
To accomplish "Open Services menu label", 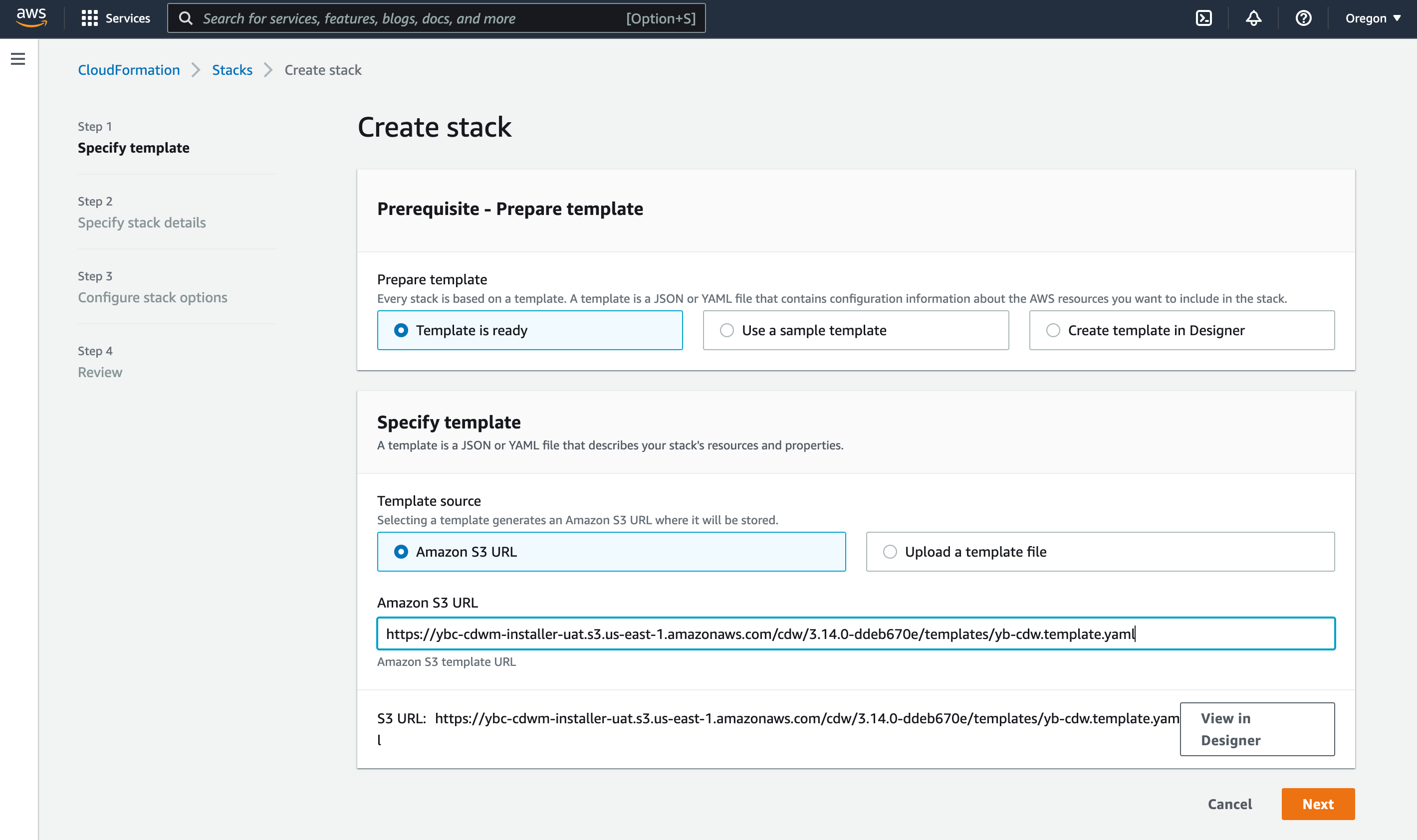I will point(128,18).
